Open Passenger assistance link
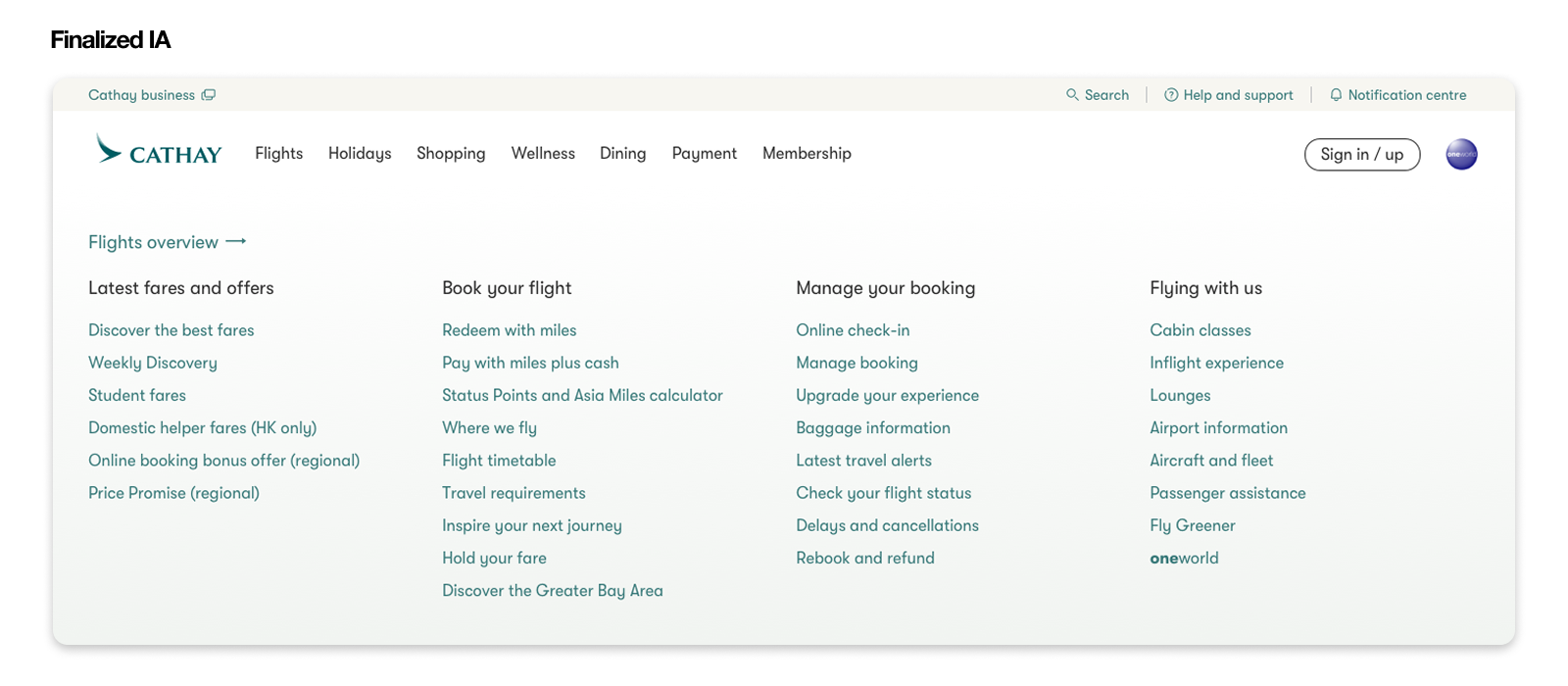1568x686 pixels. click(x=1228, y=493)
